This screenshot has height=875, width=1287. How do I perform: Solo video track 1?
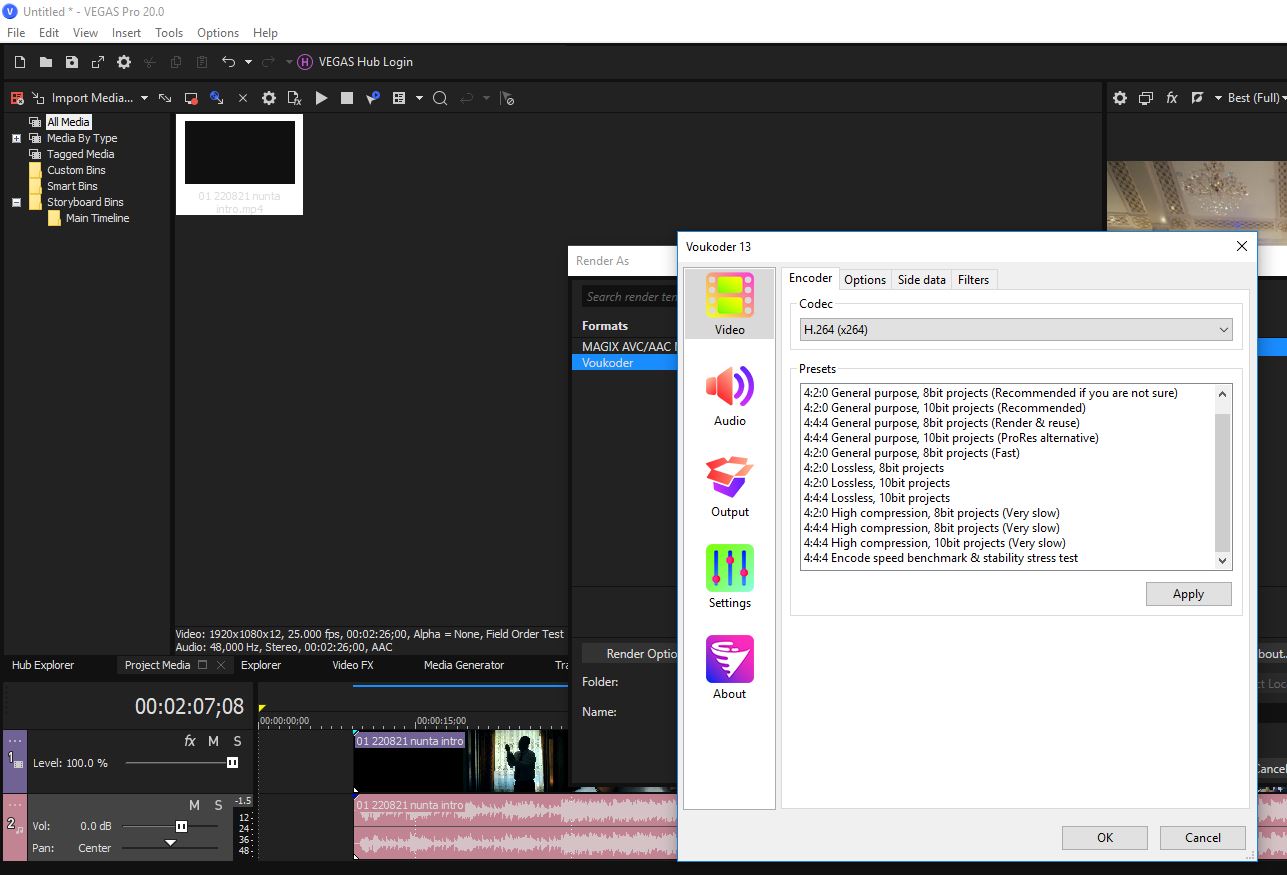pos(237,741)
